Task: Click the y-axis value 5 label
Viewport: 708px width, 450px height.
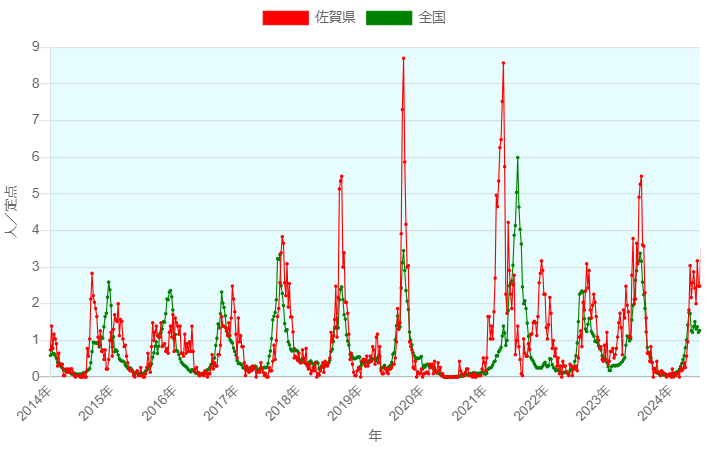Action: [x=36, y=193]
